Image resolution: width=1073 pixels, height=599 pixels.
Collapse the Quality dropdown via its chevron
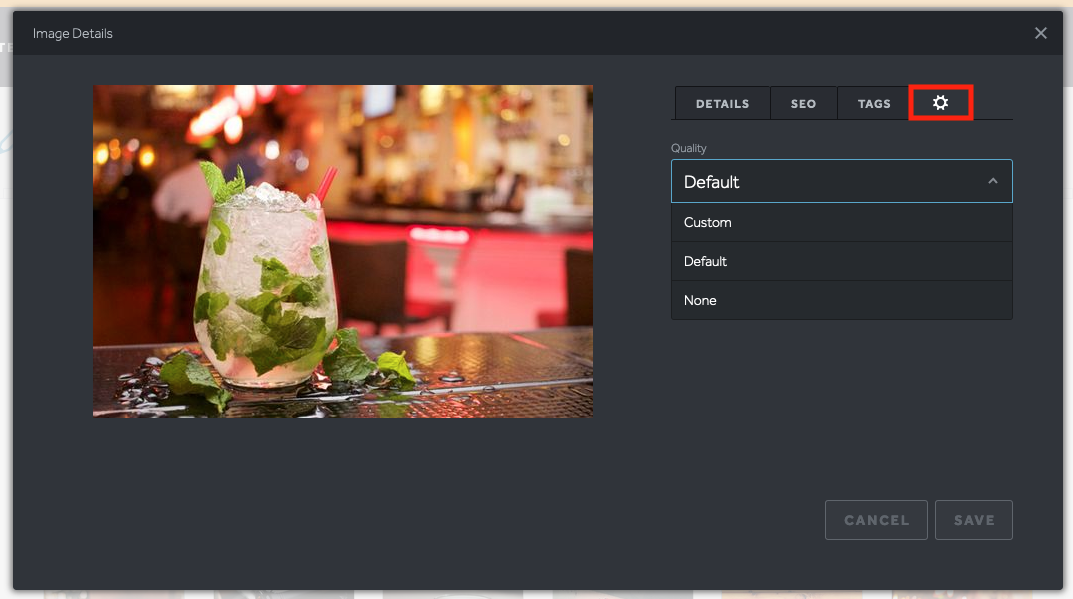(x=993, y=181)
